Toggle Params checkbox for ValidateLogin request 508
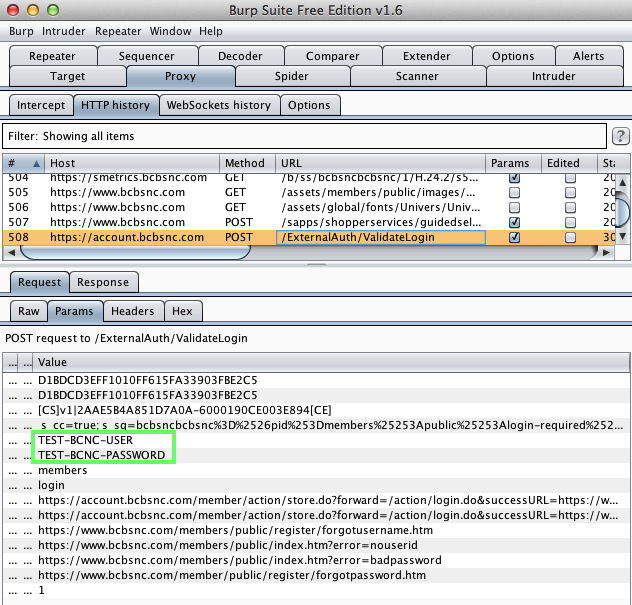This screenshot has height=605, width=632. pos(514,238)
